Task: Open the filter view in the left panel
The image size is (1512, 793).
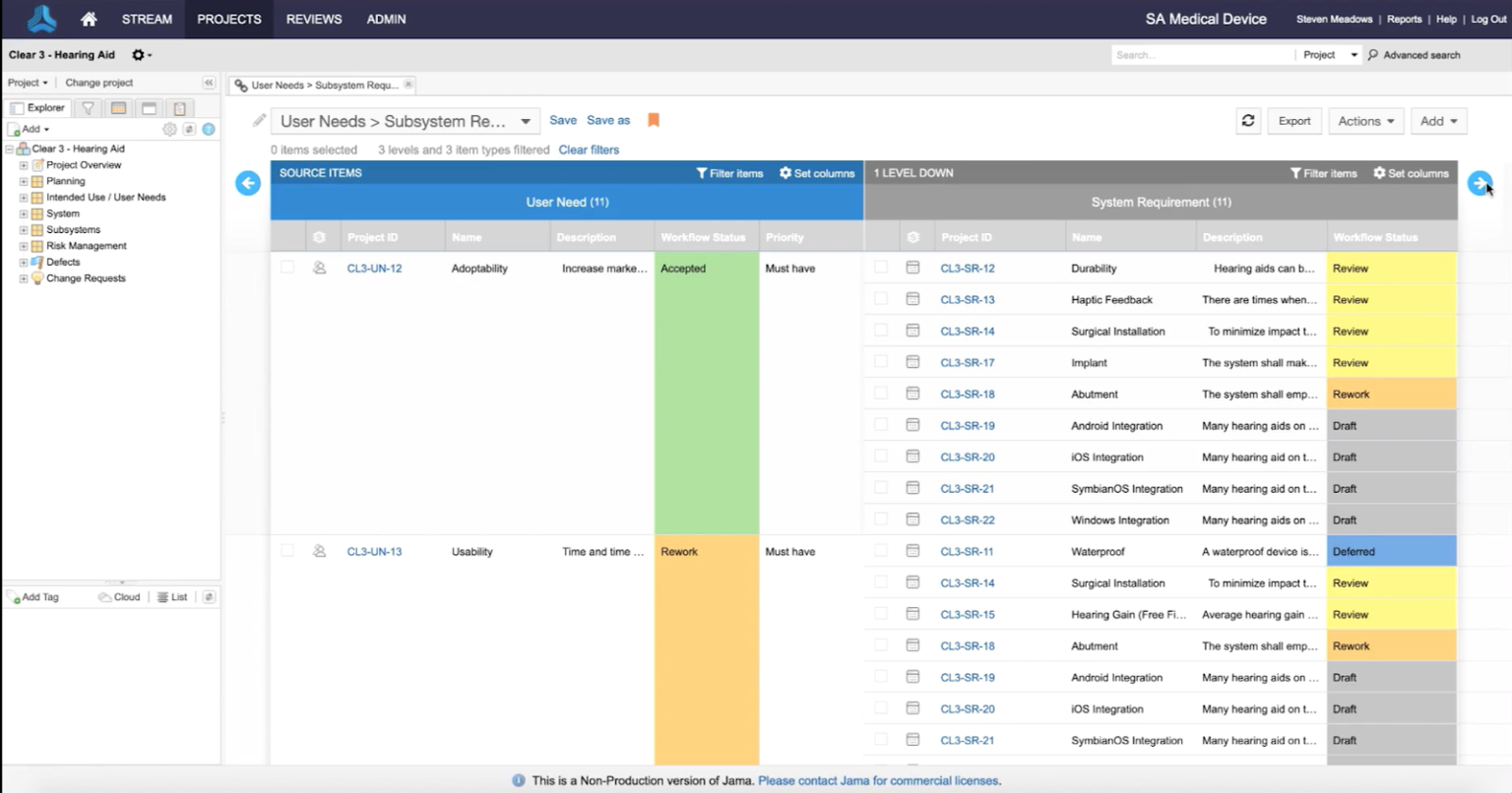Action: pyautogui.click(x=88, y=108)
